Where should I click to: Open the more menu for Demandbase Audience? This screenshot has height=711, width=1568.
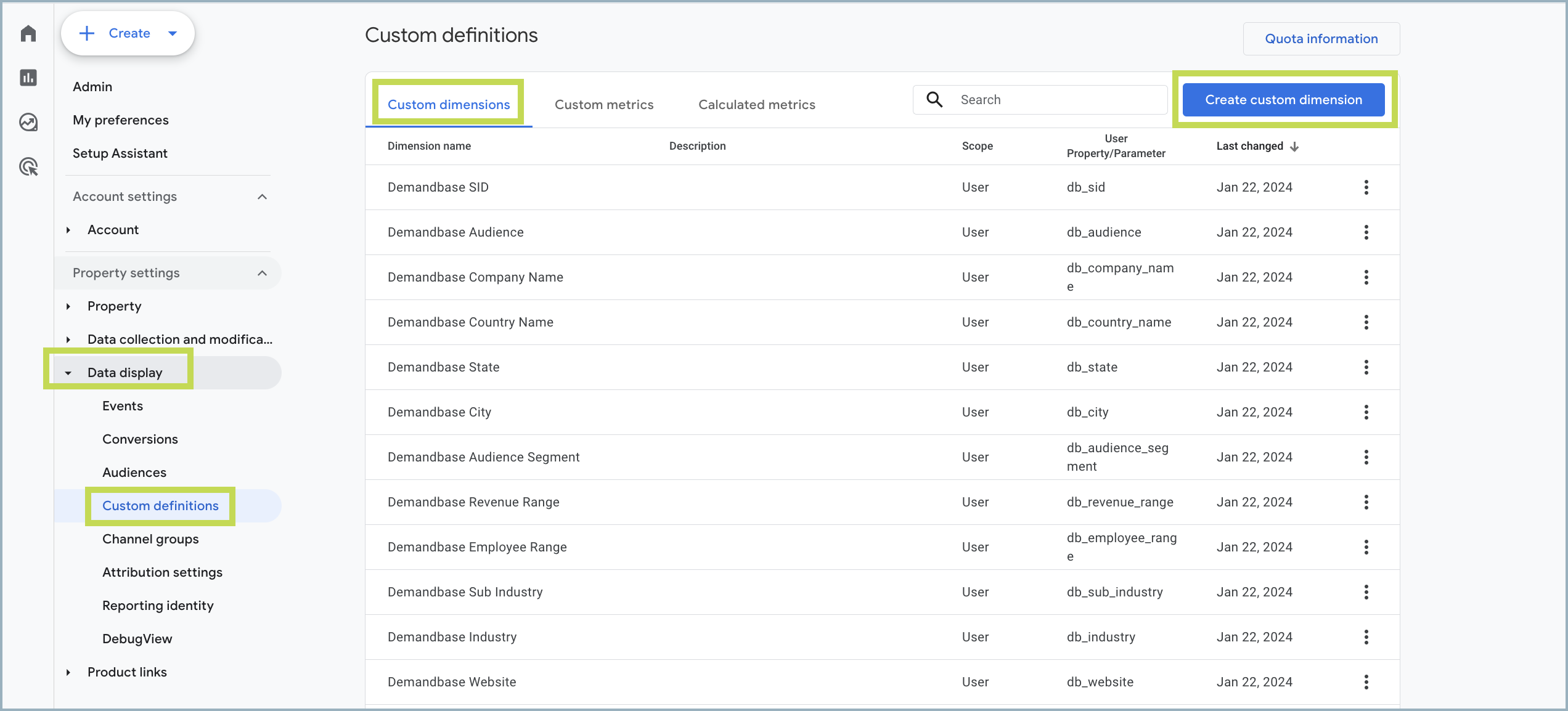click(1366, 232)
